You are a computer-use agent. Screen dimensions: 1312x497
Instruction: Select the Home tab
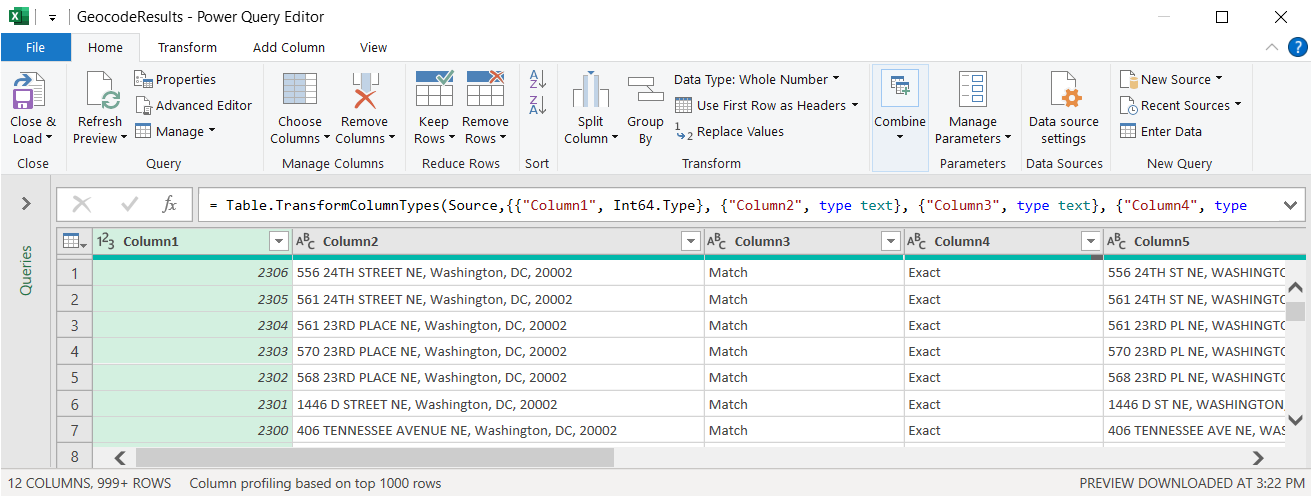[105, 47]
